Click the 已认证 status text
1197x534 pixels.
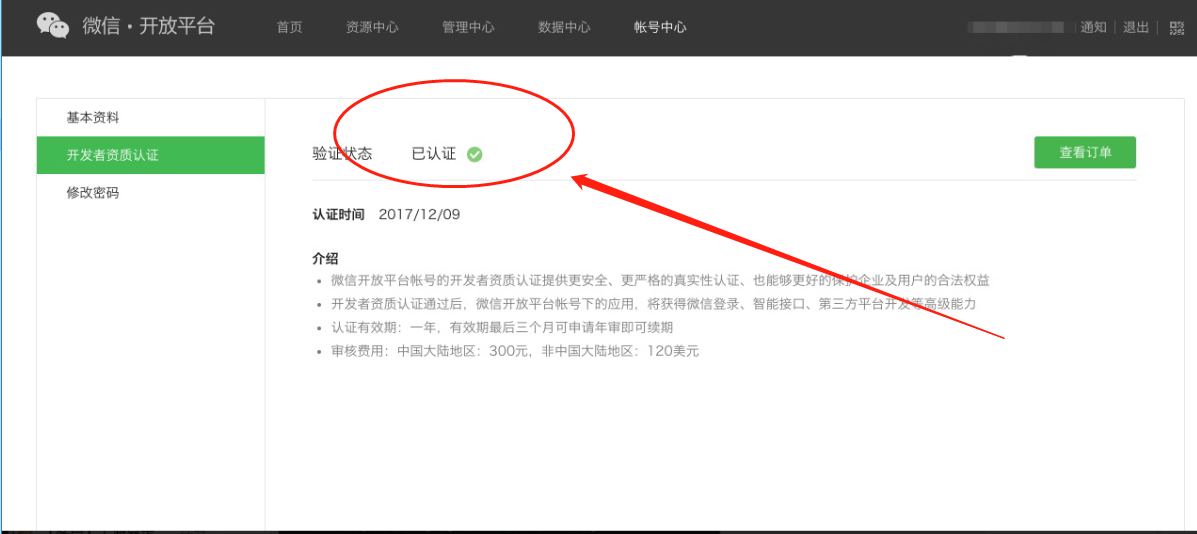click(x=434, y=154)
